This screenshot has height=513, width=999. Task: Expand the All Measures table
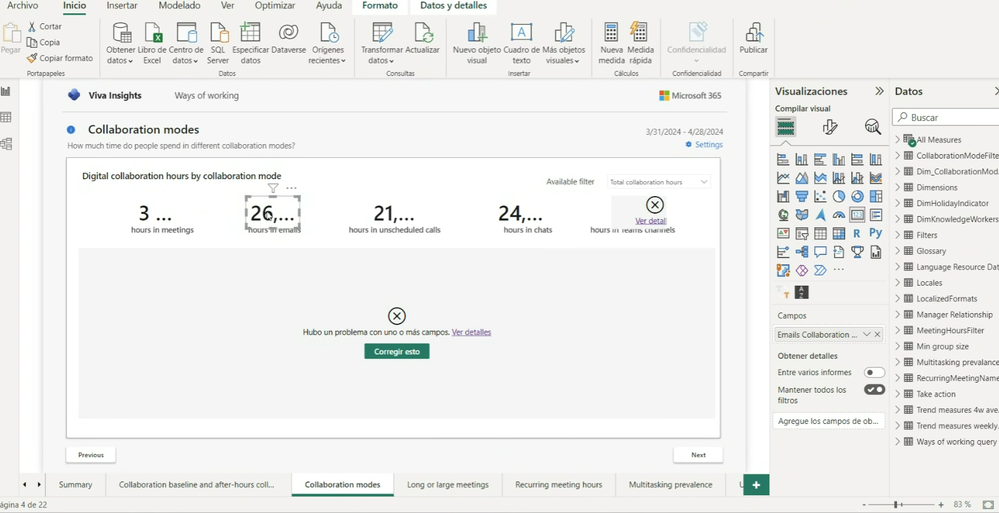898,140
